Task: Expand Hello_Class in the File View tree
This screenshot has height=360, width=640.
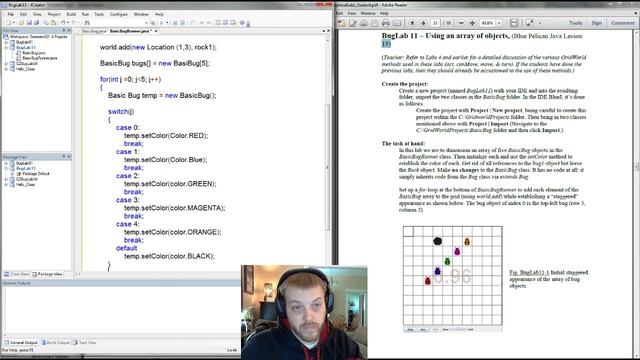Action: [x=6, y=69]
